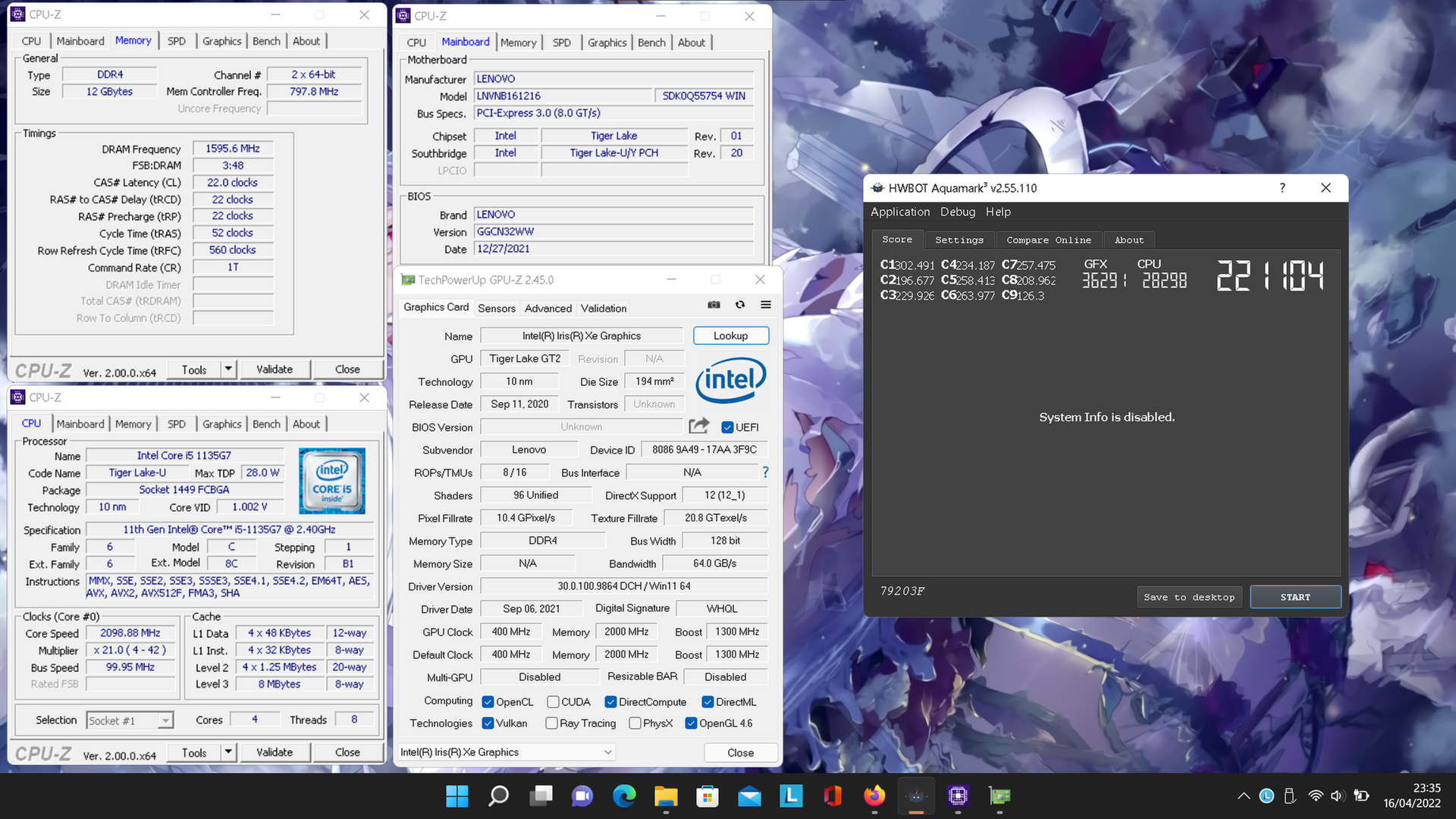The height and width of the screenshot is (819, 1456).
Task: Switch to SPD tab in Memory CPU-Z window
Action: [x=176, y=41]
